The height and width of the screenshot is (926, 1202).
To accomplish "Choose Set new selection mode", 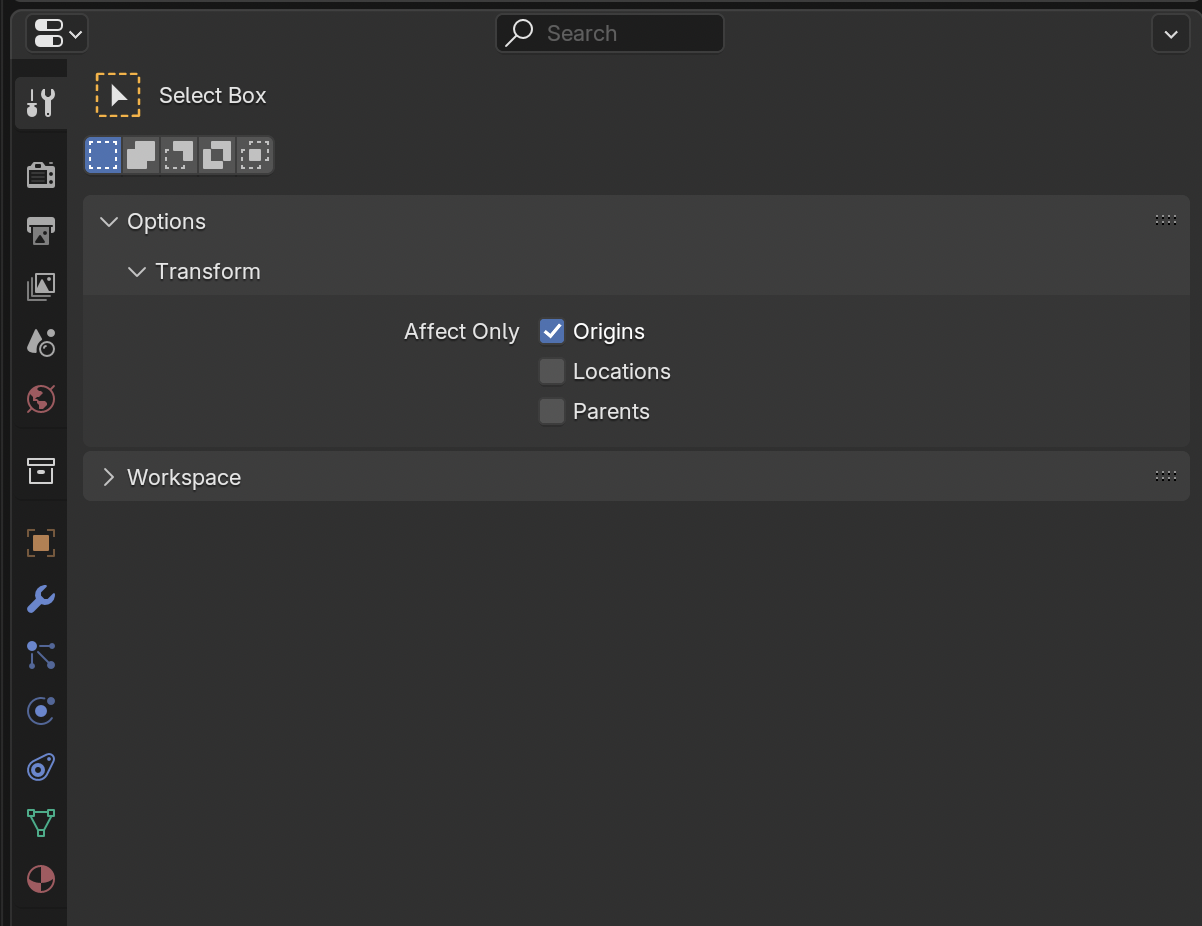I will (103, 155).
